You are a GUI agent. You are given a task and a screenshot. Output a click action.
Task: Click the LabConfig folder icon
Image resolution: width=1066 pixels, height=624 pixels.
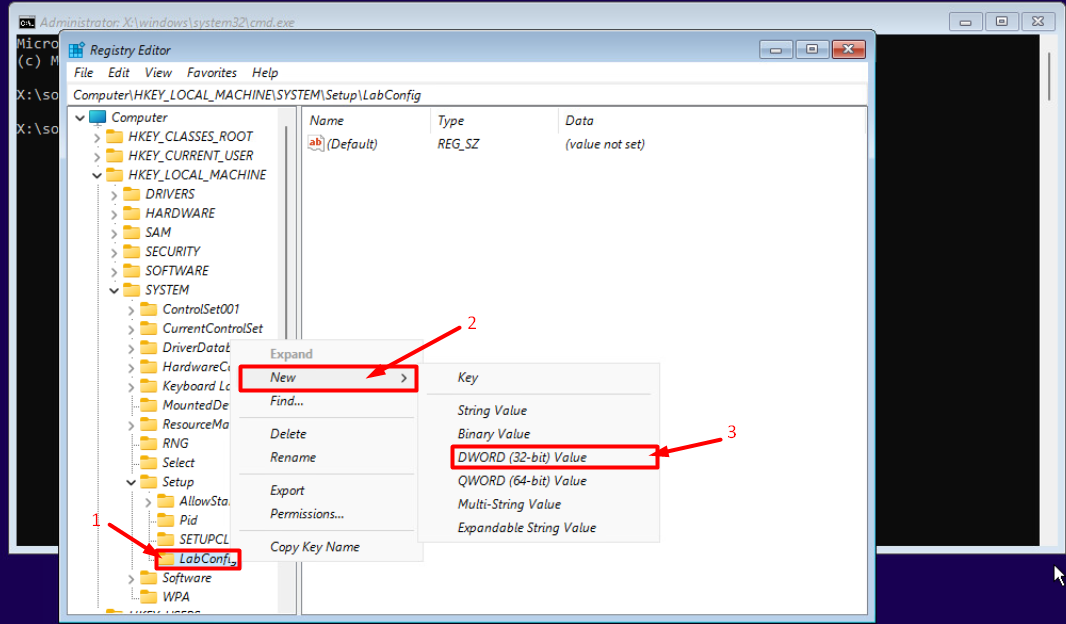pos(166,559)
